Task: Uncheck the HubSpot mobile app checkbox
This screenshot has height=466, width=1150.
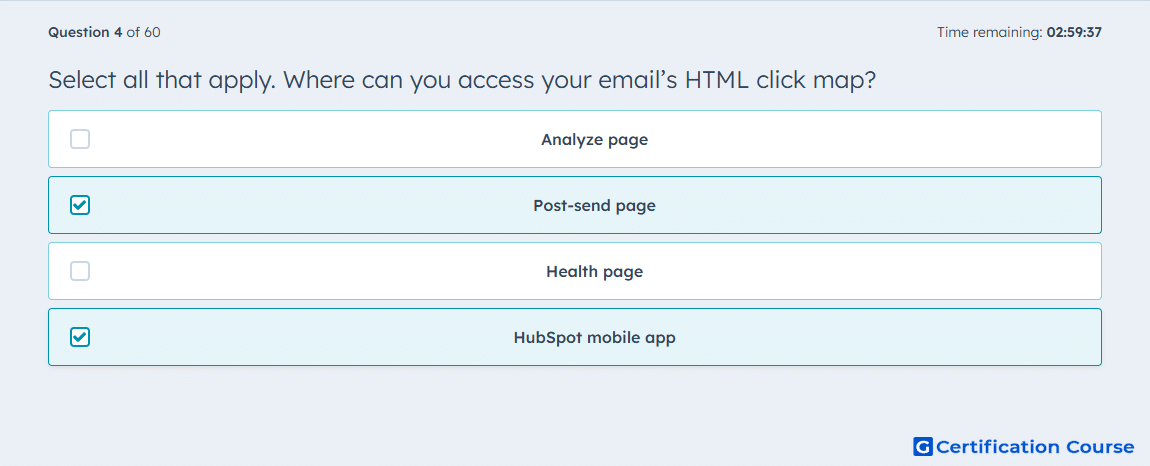Action: click(x=80, y=337)
